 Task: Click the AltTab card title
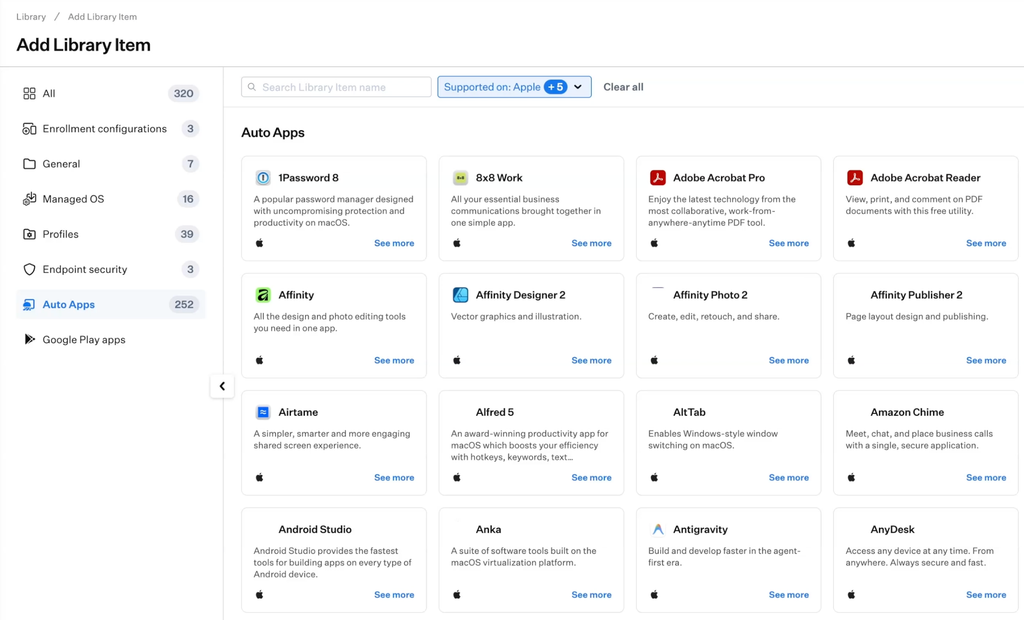689,412
